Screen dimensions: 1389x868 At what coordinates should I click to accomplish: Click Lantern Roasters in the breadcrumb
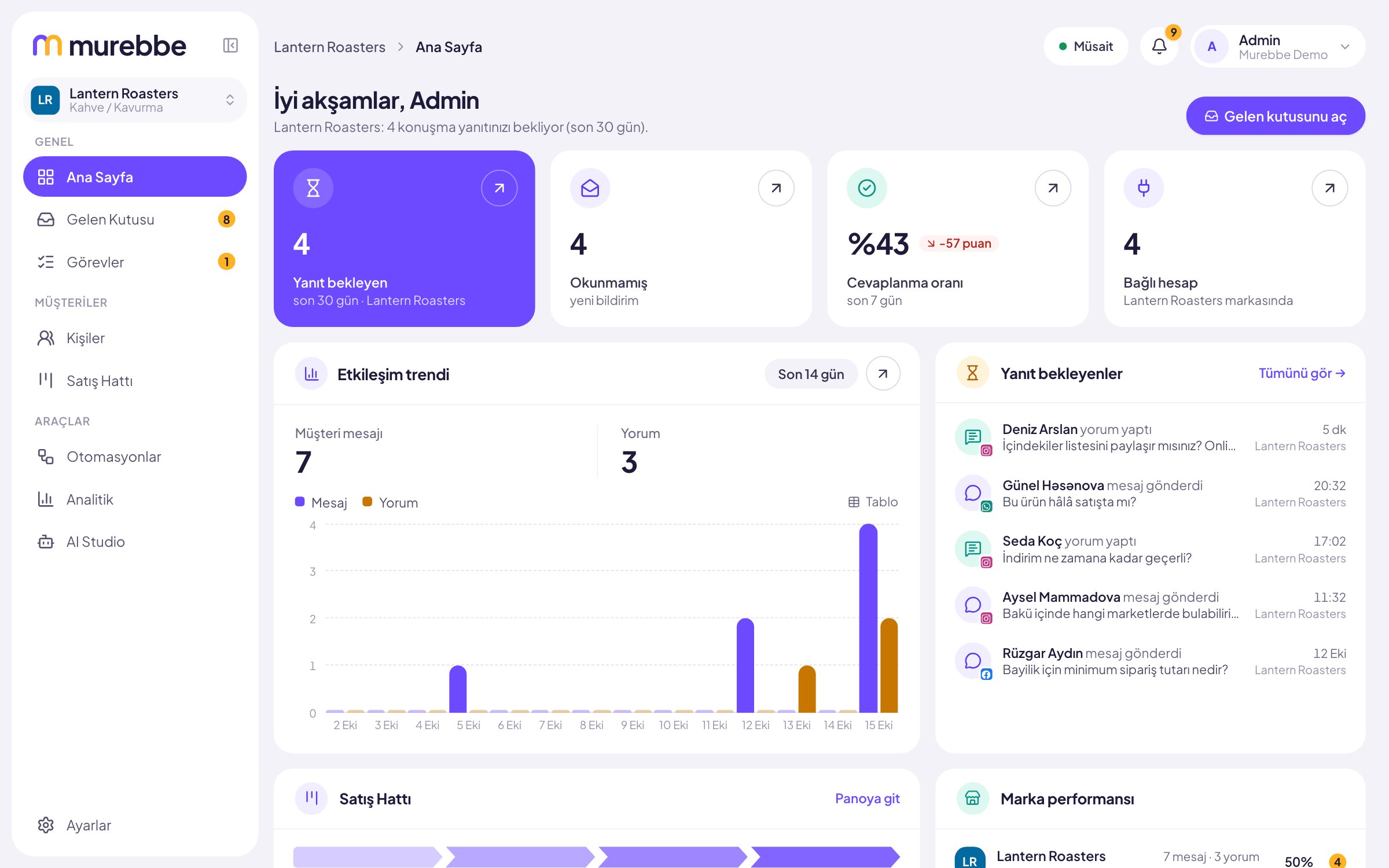(329, 47)
